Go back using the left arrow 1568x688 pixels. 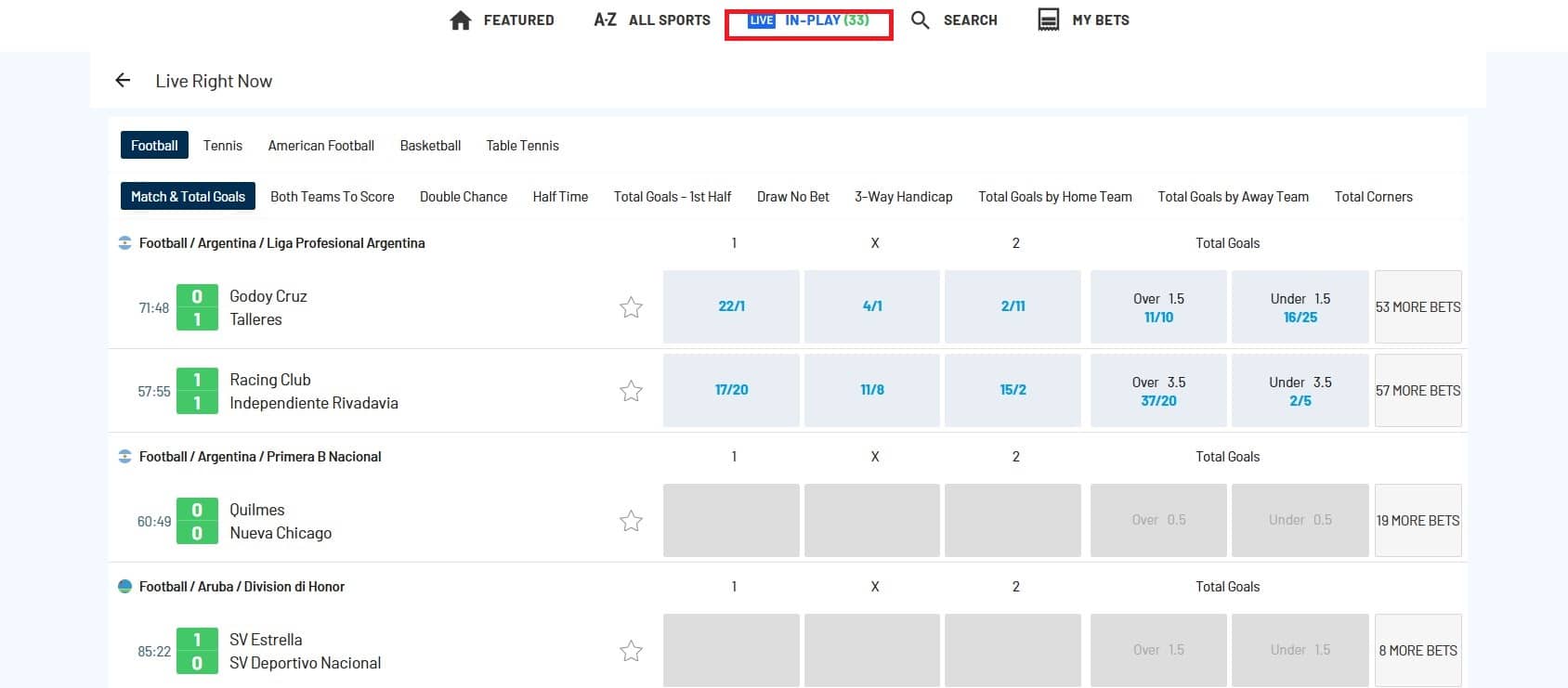123,81
